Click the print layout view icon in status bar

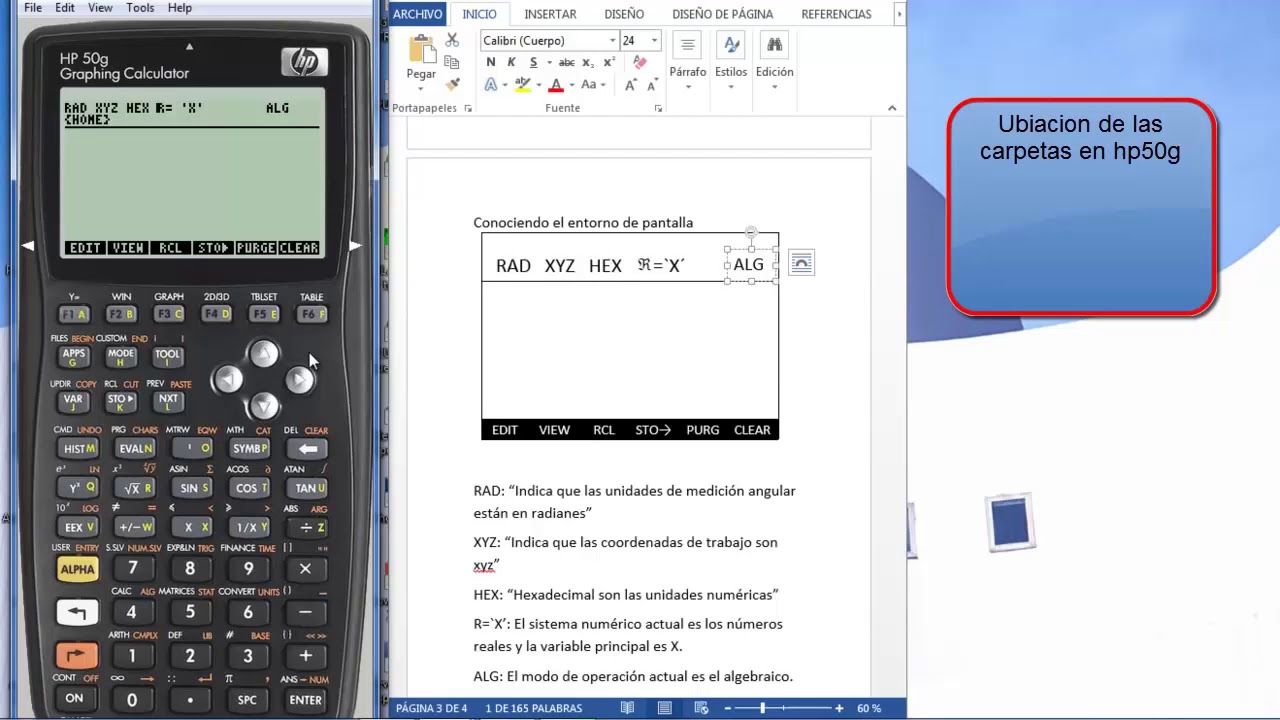click(664, 708)
